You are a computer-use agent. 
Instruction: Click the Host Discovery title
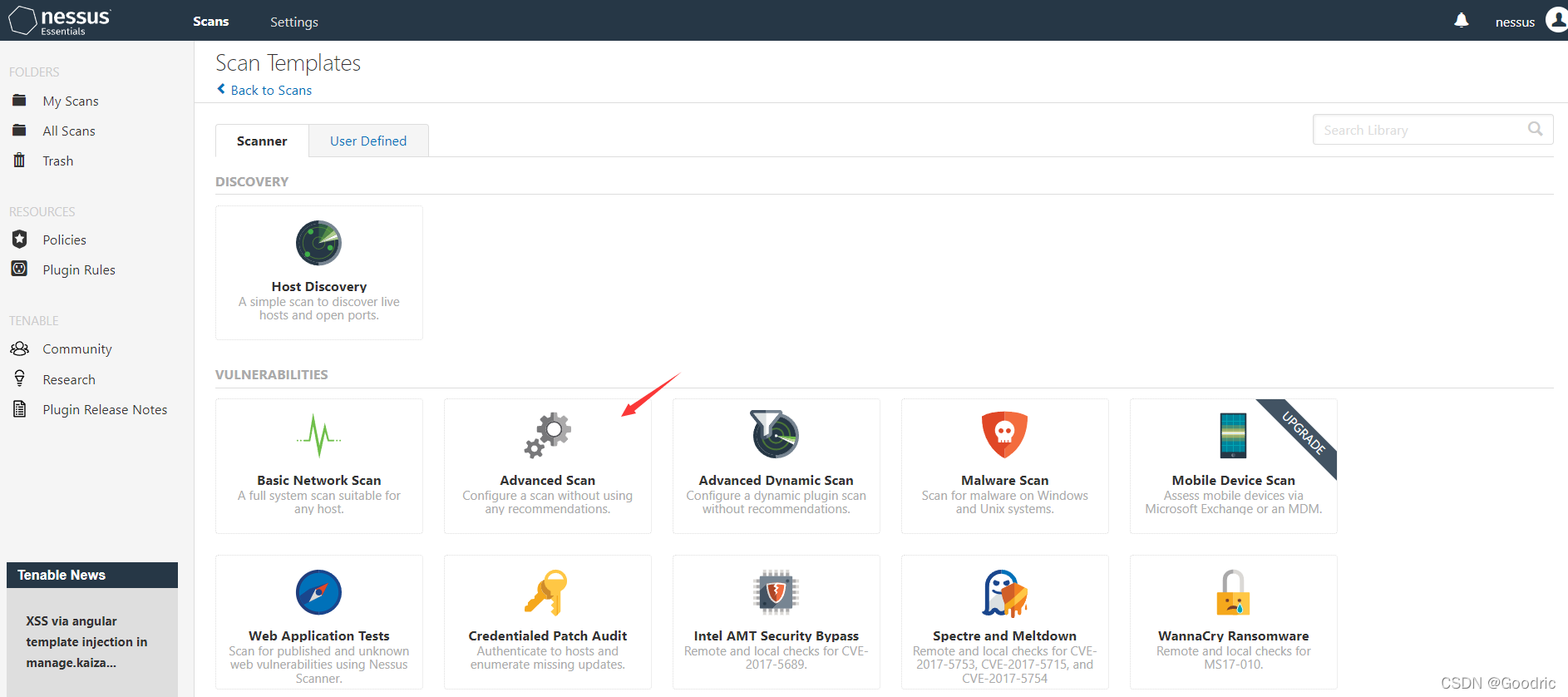coord(319,286)
